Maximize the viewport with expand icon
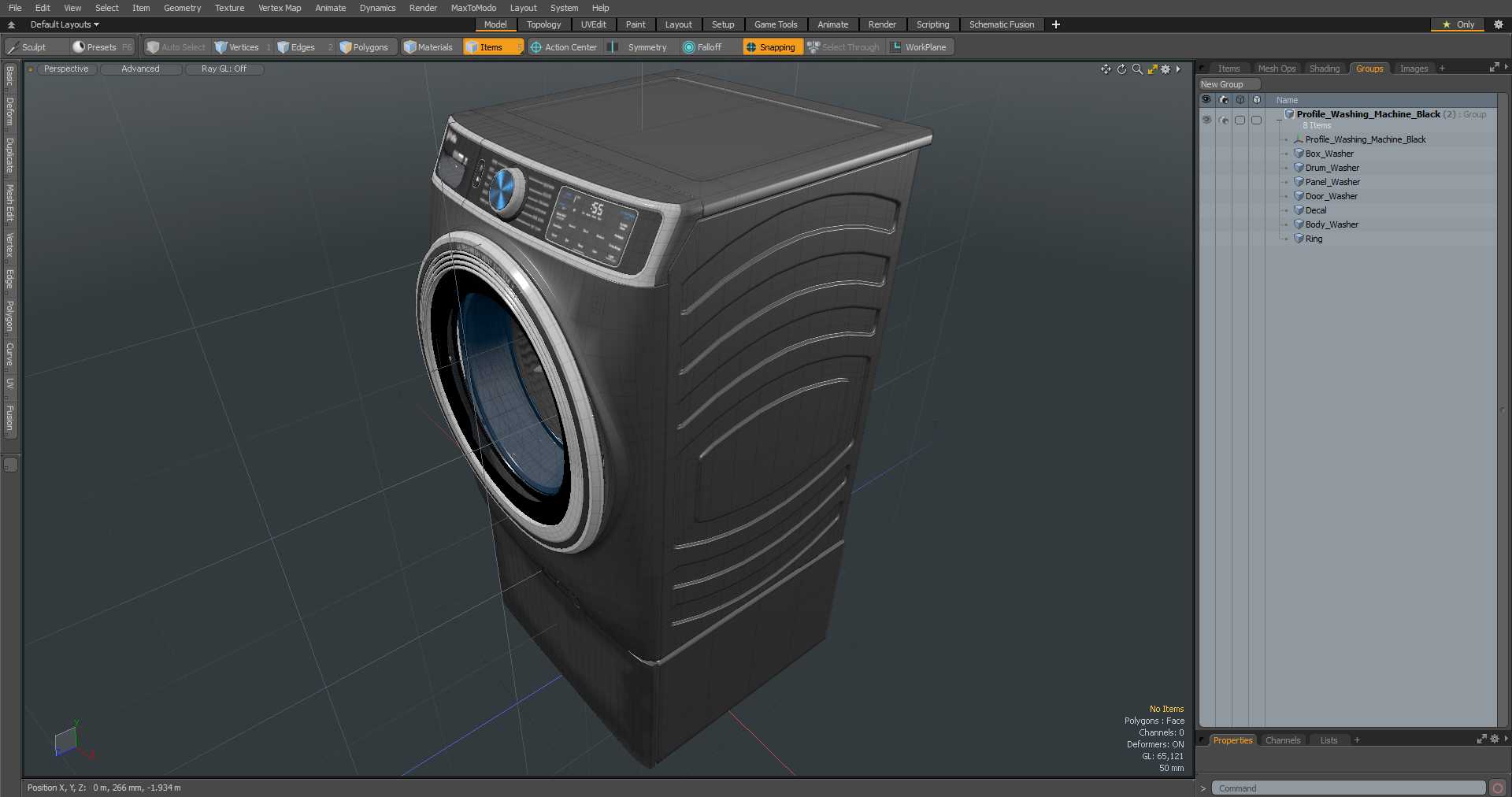 (x=1152, y=69)
